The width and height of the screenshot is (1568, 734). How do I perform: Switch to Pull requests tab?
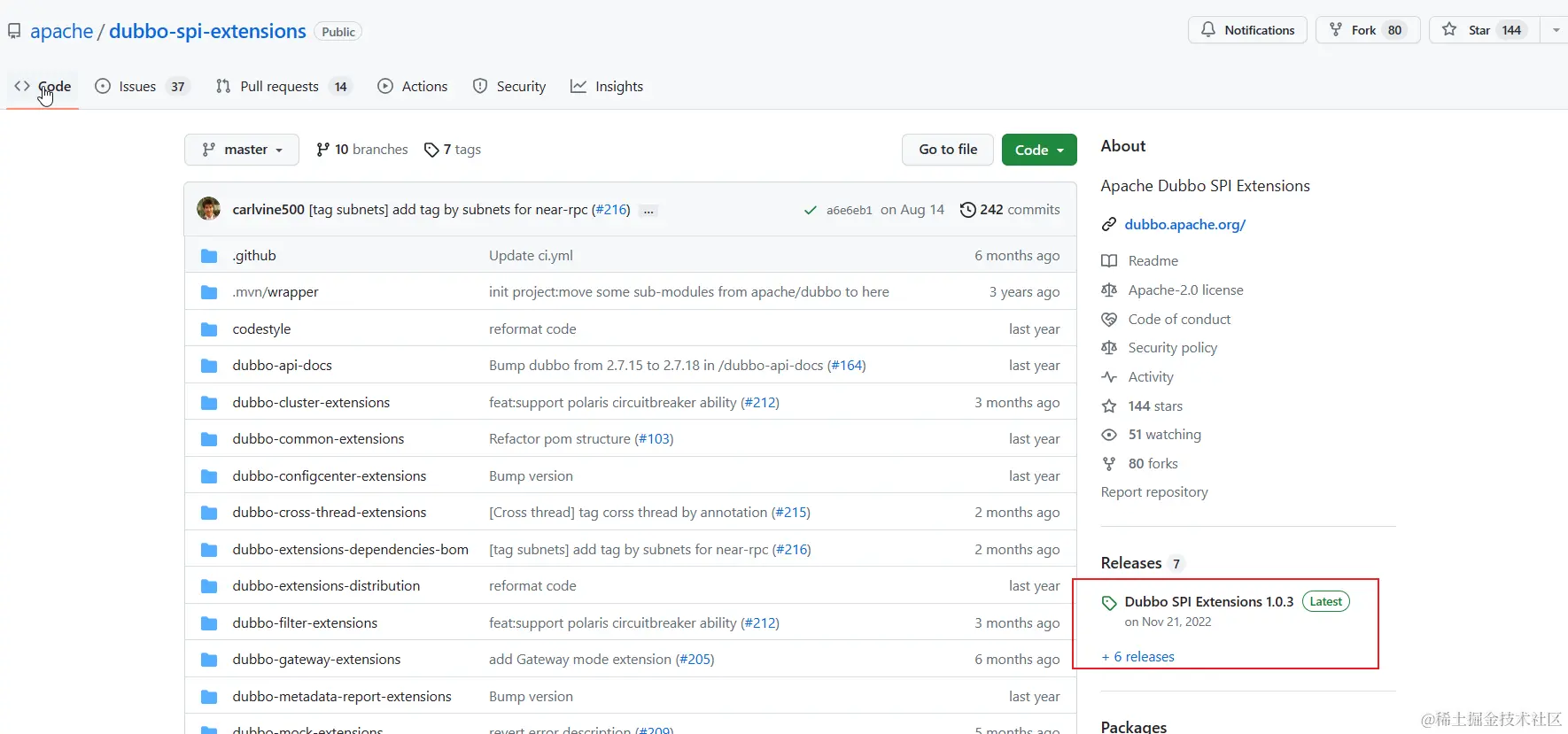coord(283,87)
